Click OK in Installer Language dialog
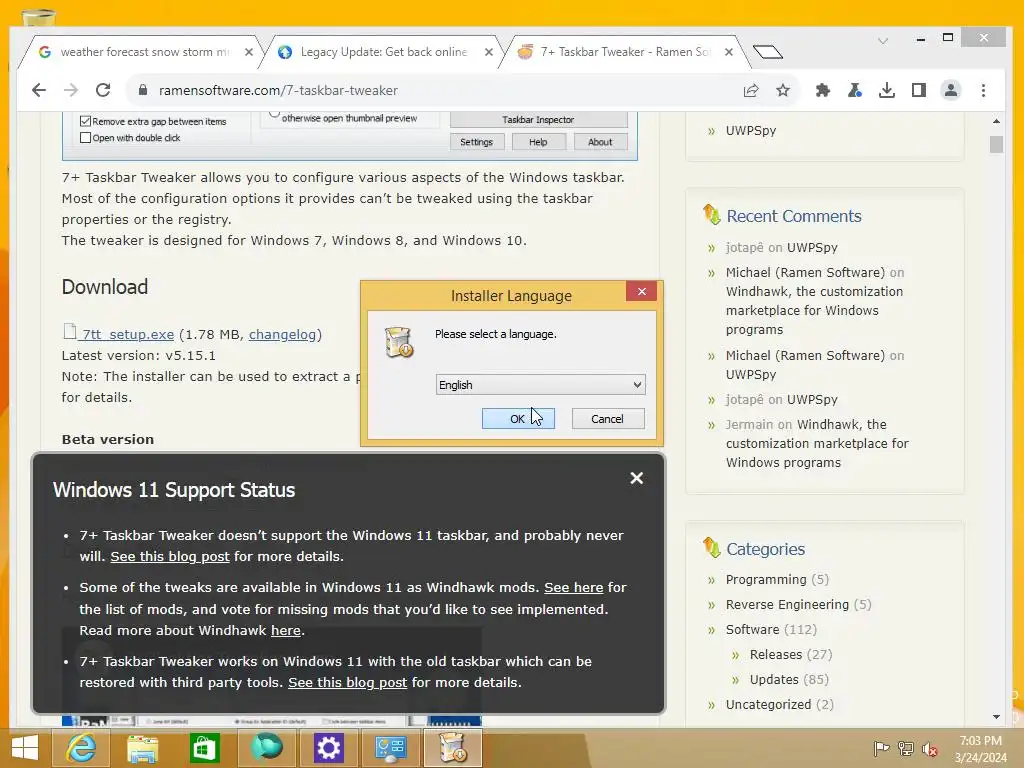This screenshot has height=768, width=1024. pyautogui.click(x=518, y=419)
